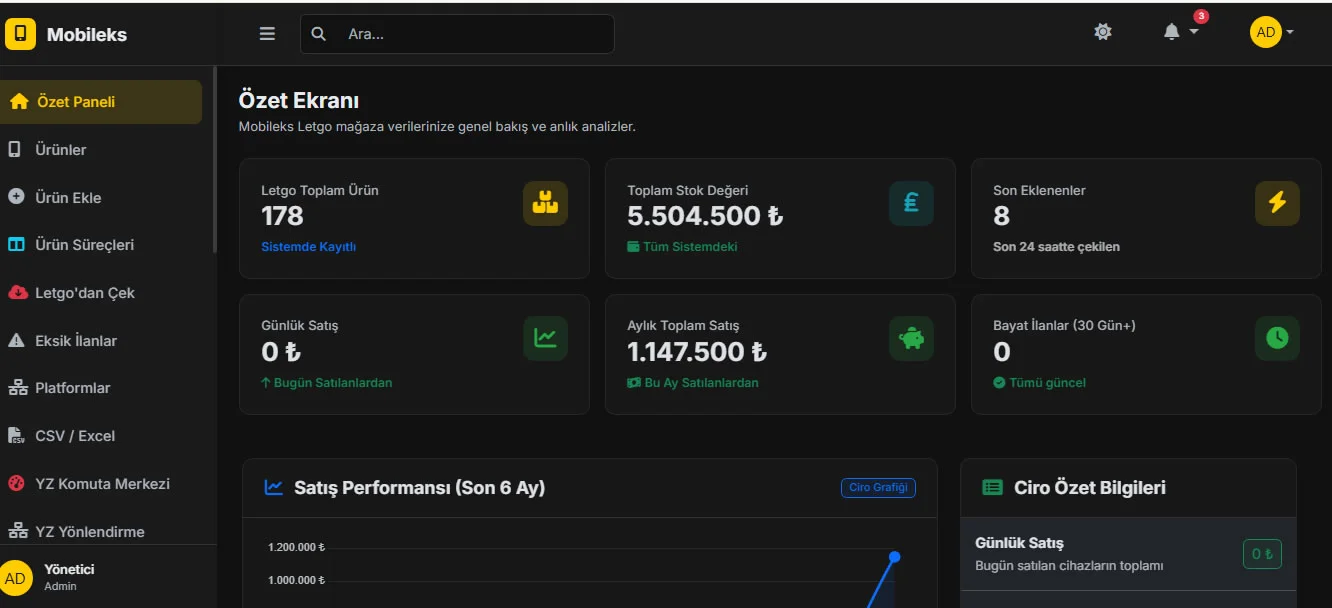Click Son 24 saatte çekilen text
This screenshot has height=608, width=1332.
[x=1056, y=247]
